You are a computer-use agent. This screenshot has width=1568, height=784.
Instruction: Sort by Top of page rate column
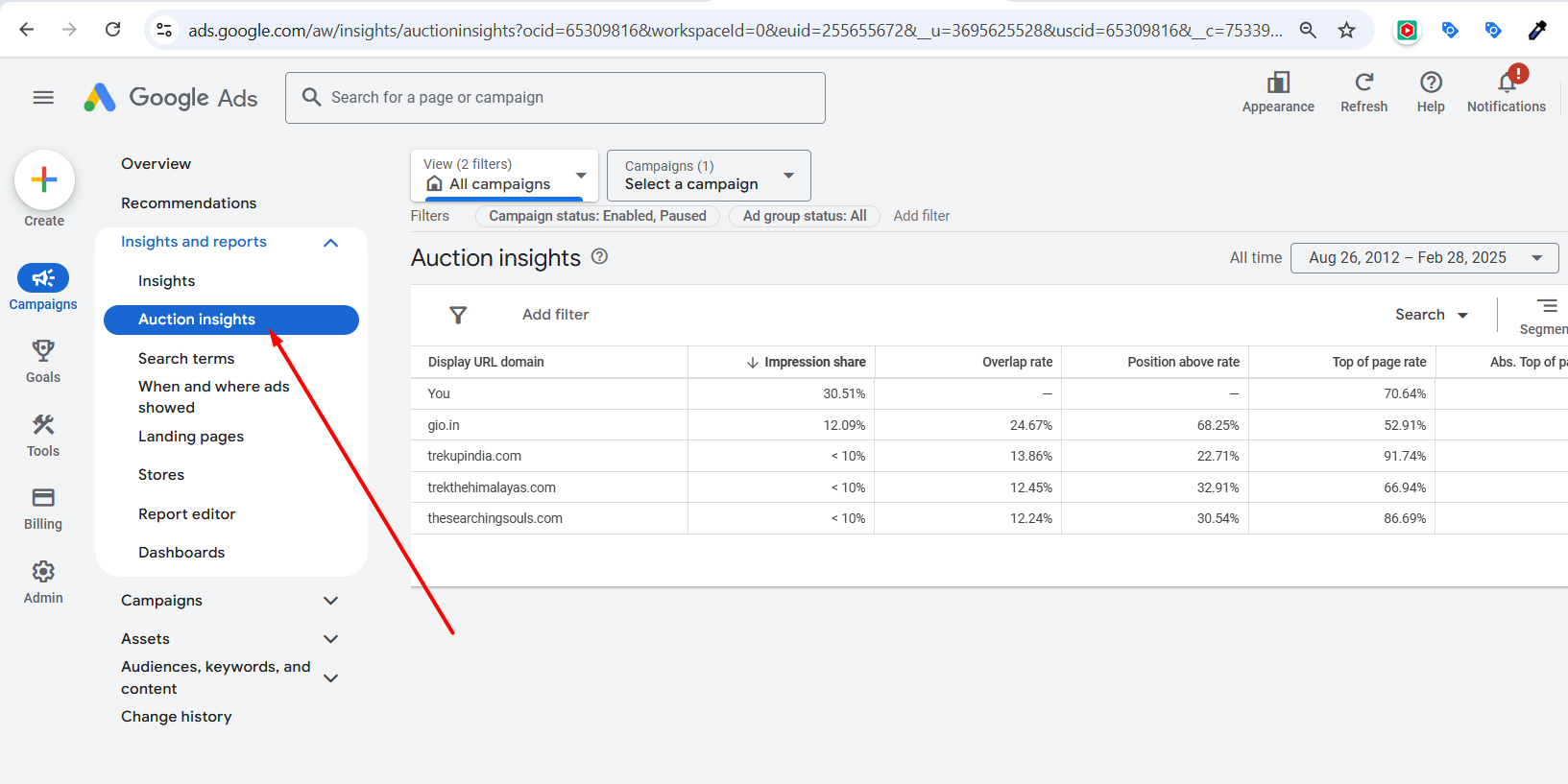tap(1379, 362)
